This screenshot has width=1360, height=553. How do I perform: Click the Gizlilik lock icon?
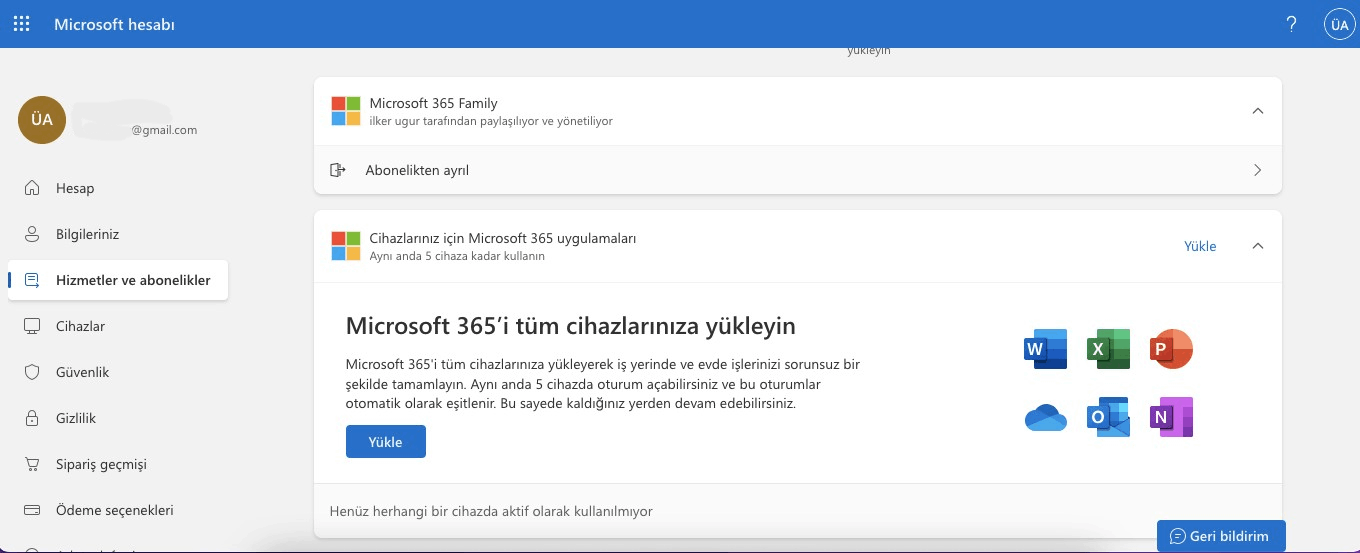[32, 418]
